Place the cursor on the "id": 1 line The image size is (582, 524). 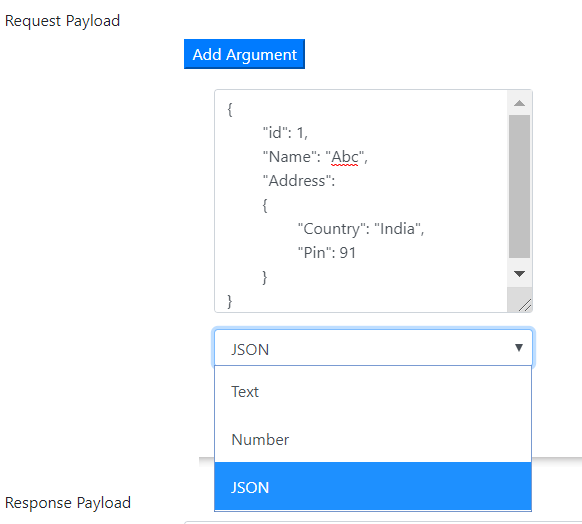[285, 133]
